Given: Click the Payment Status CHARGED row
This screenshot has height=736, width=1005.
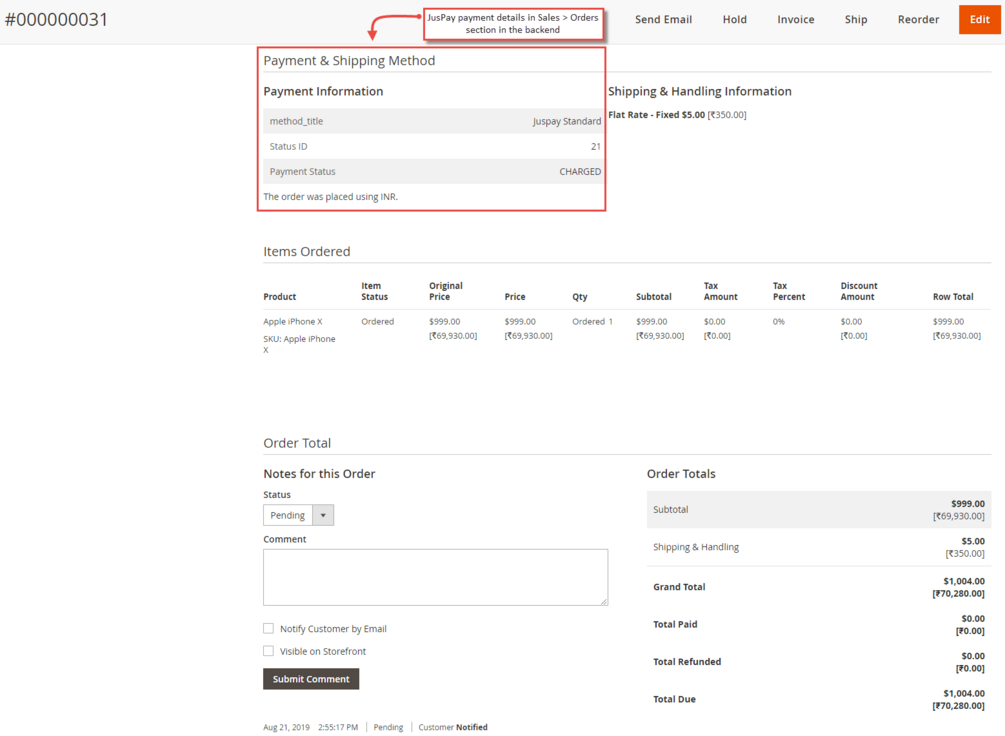Looking at the screenshot, I should [x=433, y=171].
